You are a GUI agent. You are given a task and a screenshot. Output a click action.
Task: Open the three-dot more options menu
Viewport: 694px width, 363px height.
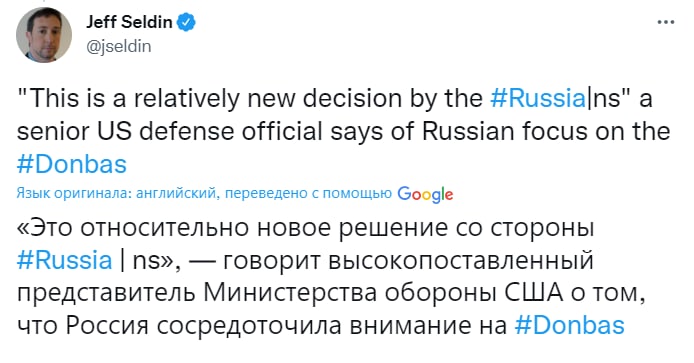click(x=666, y=22)
